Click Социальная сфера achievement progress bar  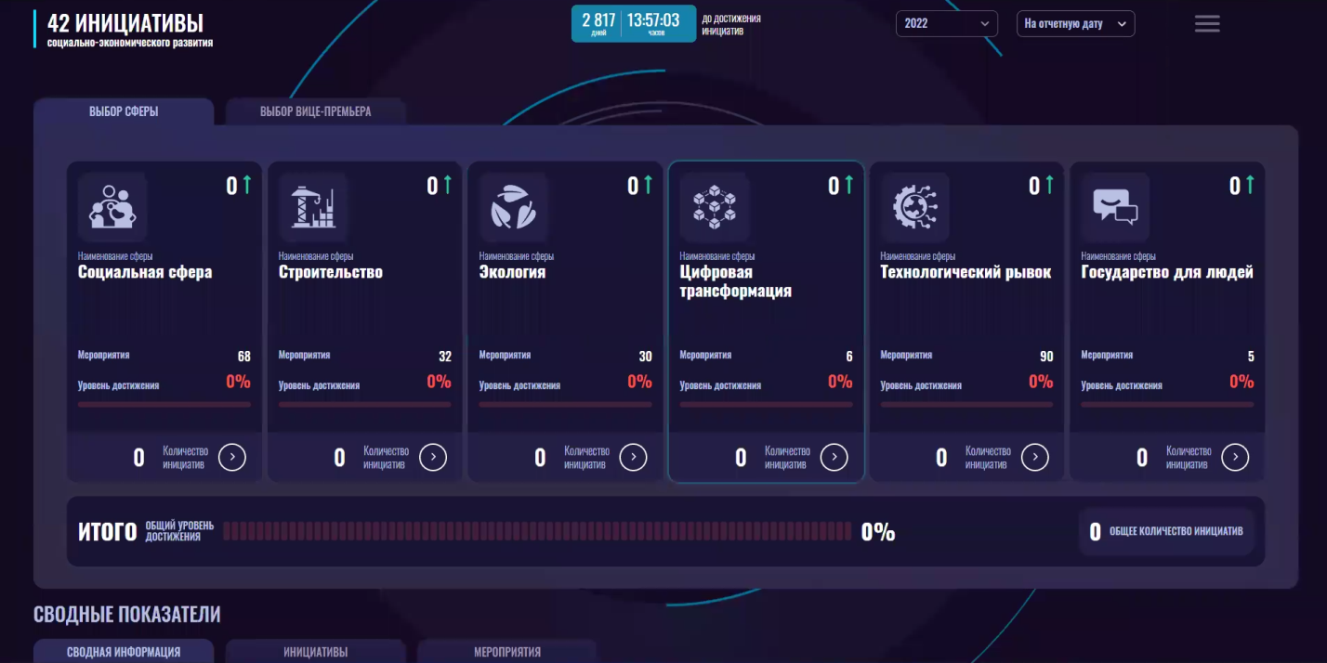(164, 405)
